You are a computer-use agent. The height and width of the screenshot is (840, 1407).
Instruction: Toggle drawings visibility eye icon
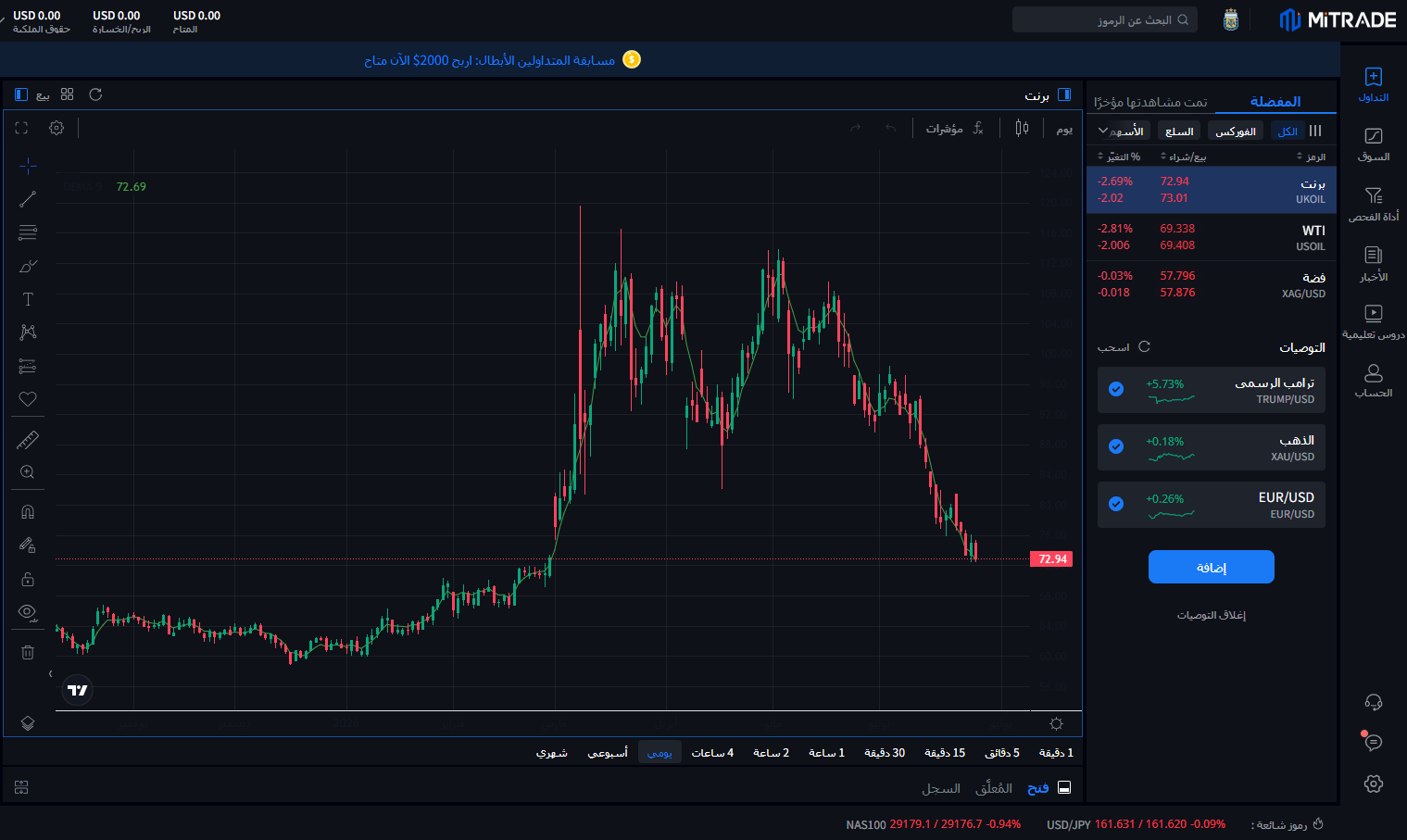coord(28,611)
